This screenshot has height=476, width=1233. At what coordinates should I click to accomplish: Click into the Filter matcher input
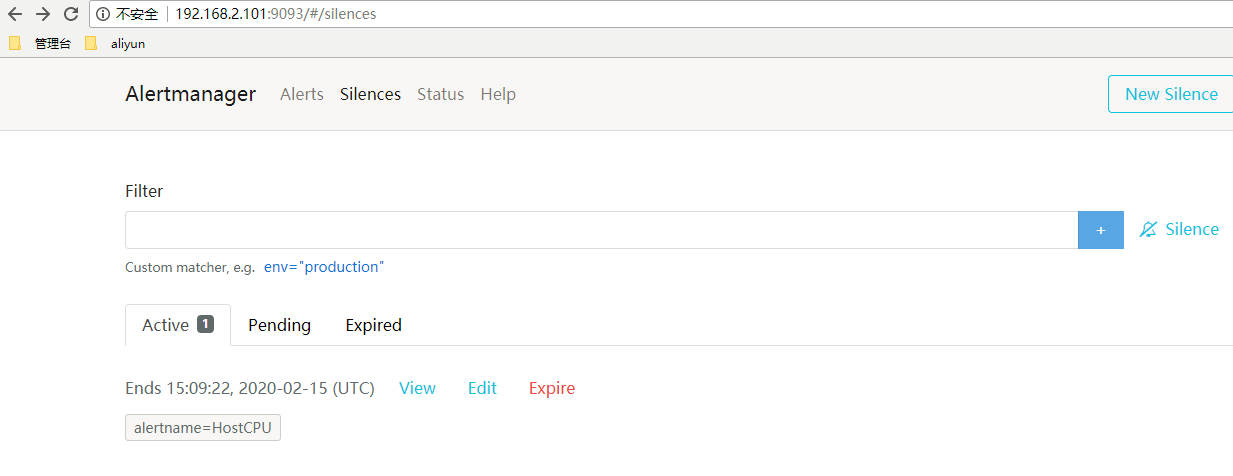pyautogui.click(x=601, y=230)
